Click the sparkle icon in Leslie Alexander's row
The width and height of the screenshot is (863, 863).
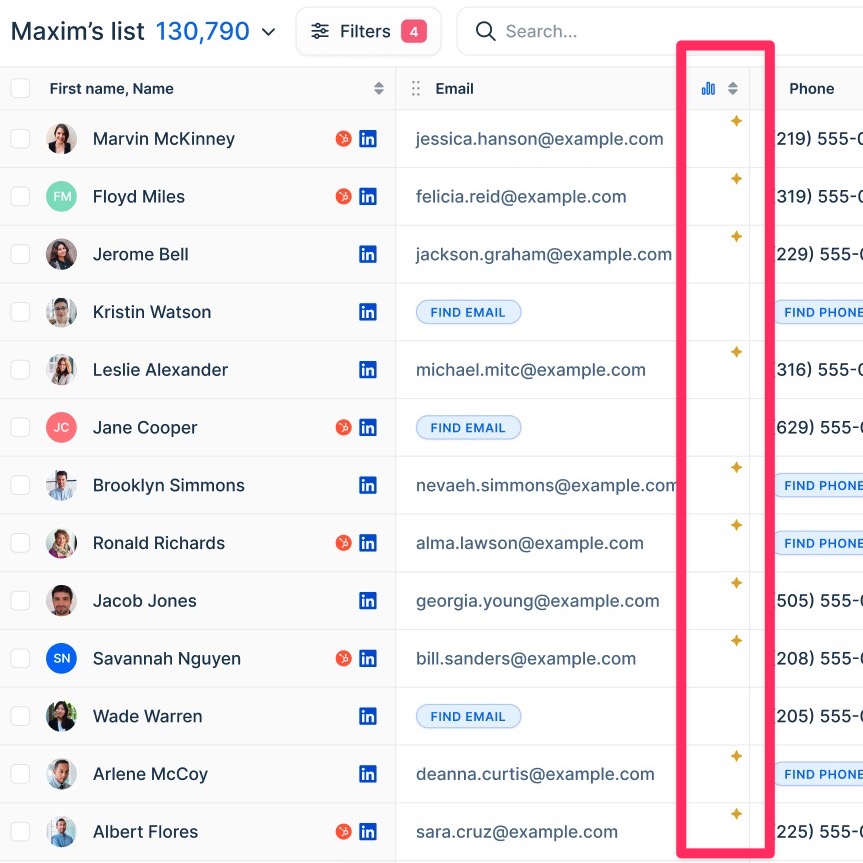(736, 352)
